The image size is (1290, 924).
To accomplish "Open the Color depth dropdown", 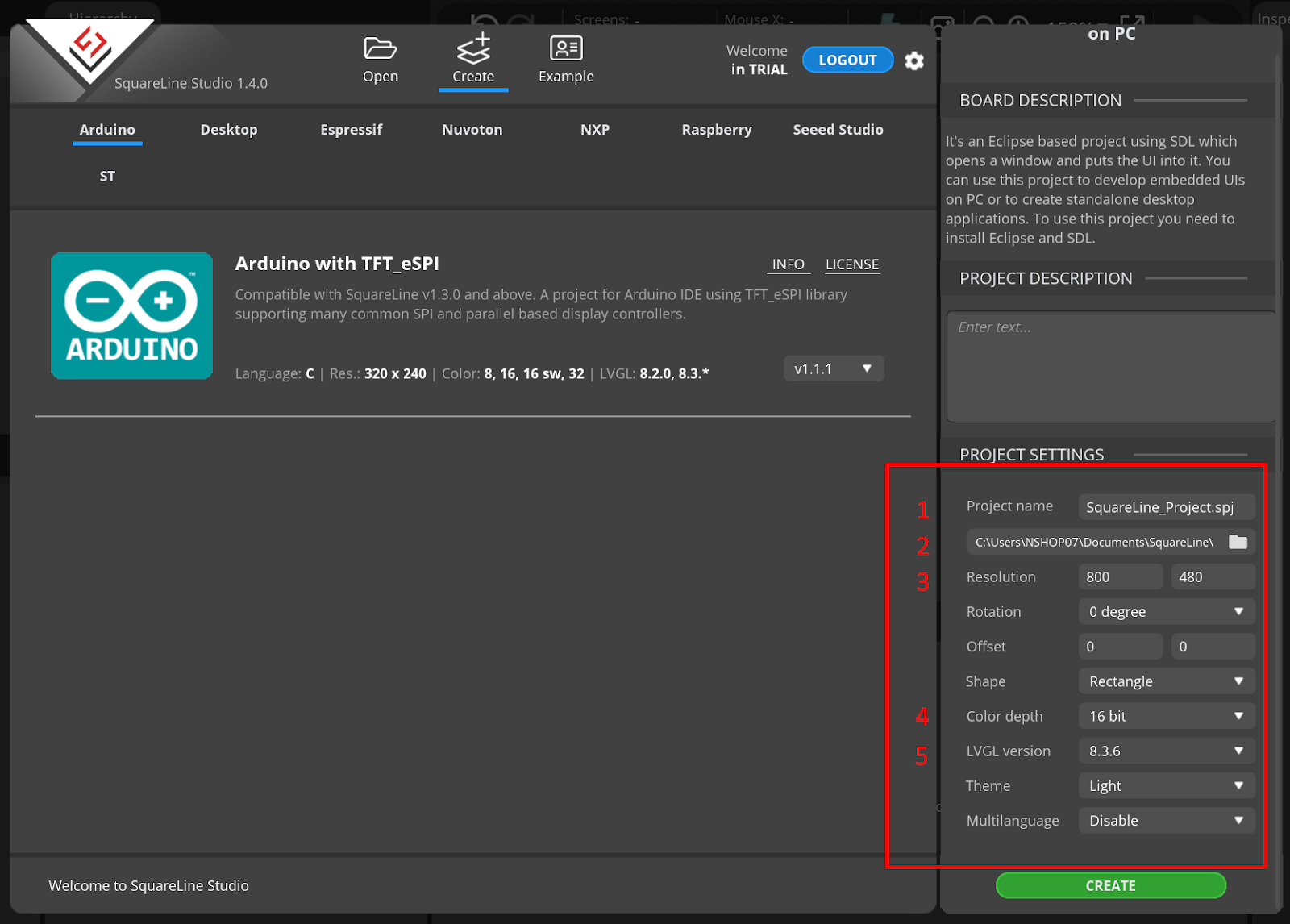I will click(x=1167, y=716).
